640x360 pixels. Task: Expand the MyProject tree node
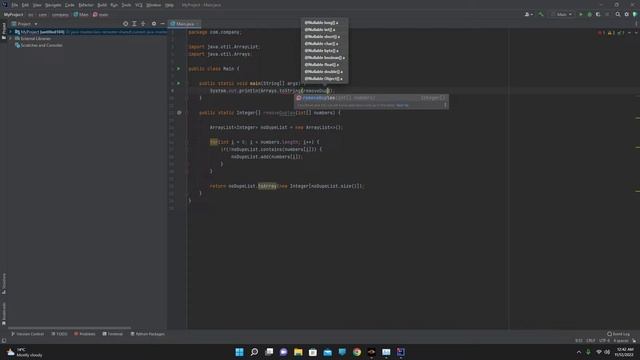click(11, 32)
